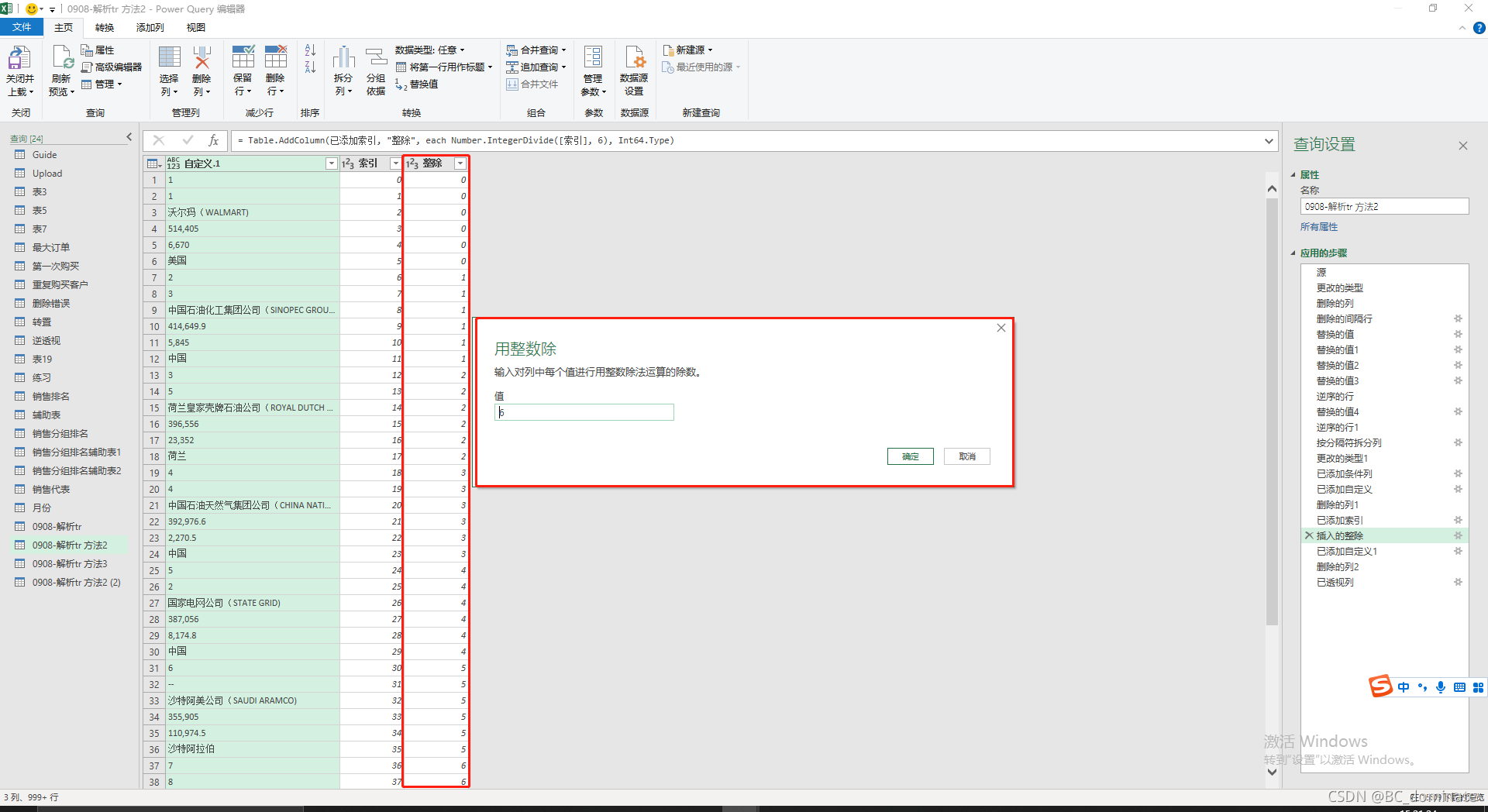
Task: Collapse the queries pane with the arrow
Action: click(129, 137)
